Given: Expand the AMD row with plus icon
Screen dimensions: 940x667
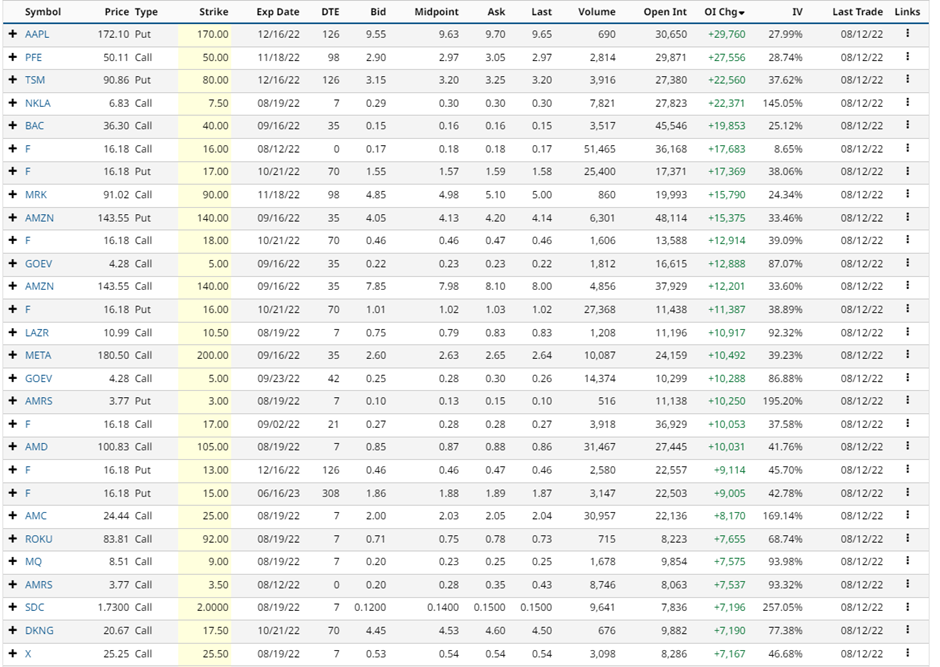Looking at the screenshot, I should pos(13,447).
